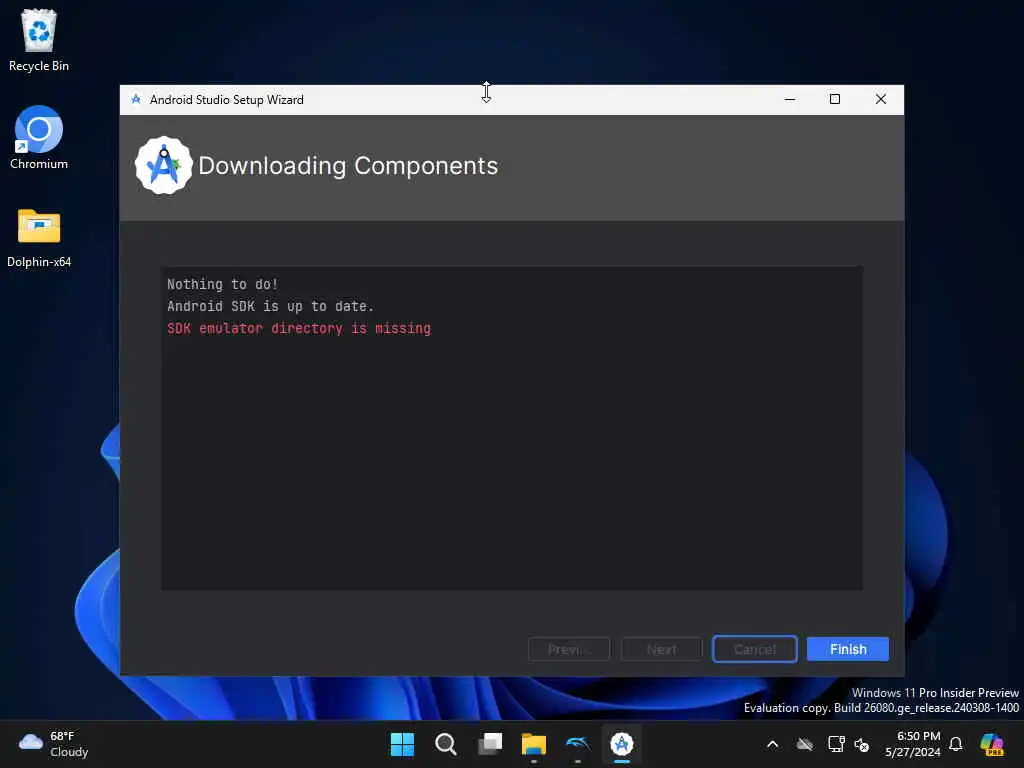The width and height of the screenshot is (1024, 768).
Task: Open the display network tray icon
Action: pyautogui.click(x=836, y=744)
